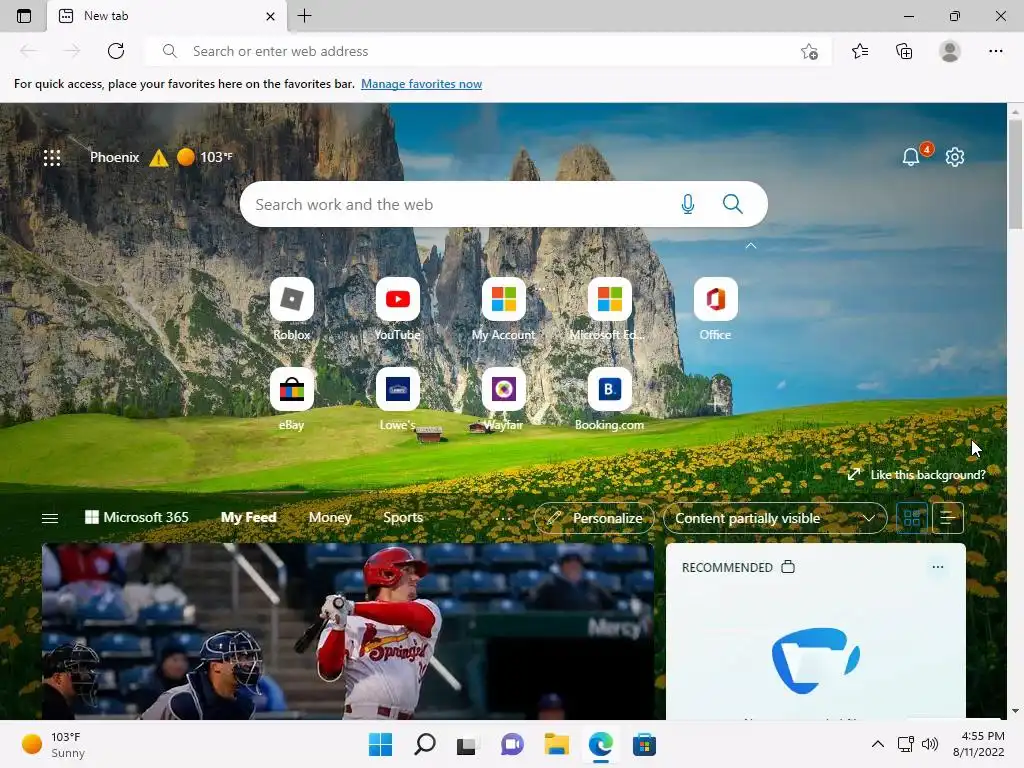
Task: Show hidden system tray icons chevron
Action: [x=878, y=744]
